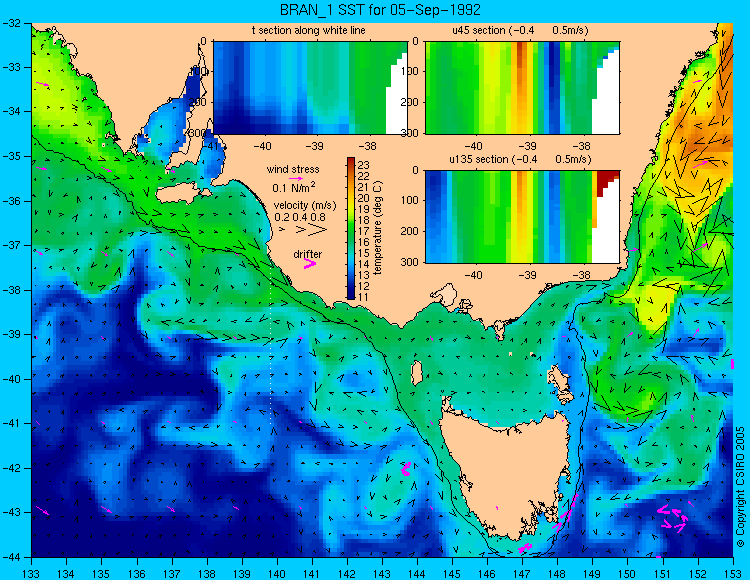Image resolution: width=750 pixels, height=580 pixels.
Task: Click the magenta drifter track west of Tasmania
Action: click(406, 469)
